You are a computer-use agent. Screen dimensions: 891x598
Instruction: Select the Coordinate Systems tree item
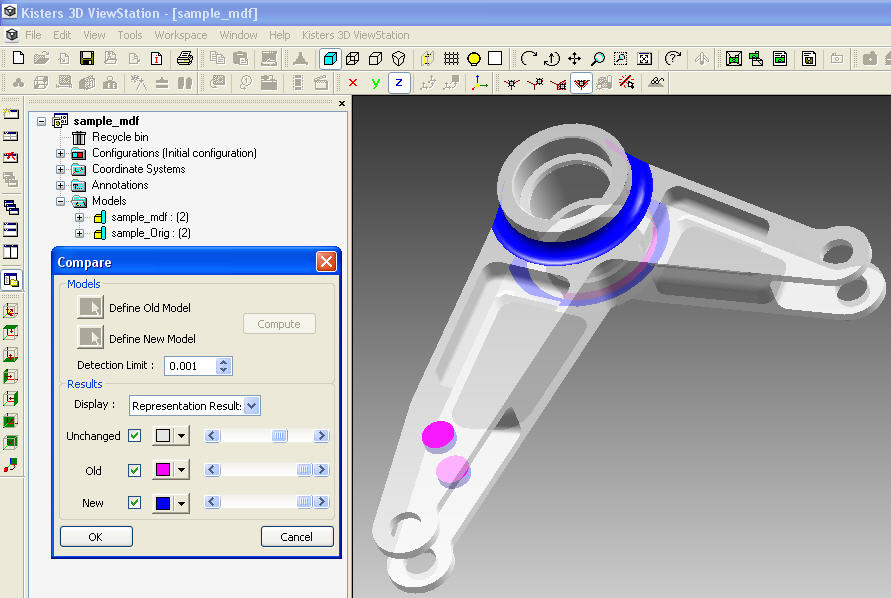pos(139,169)
